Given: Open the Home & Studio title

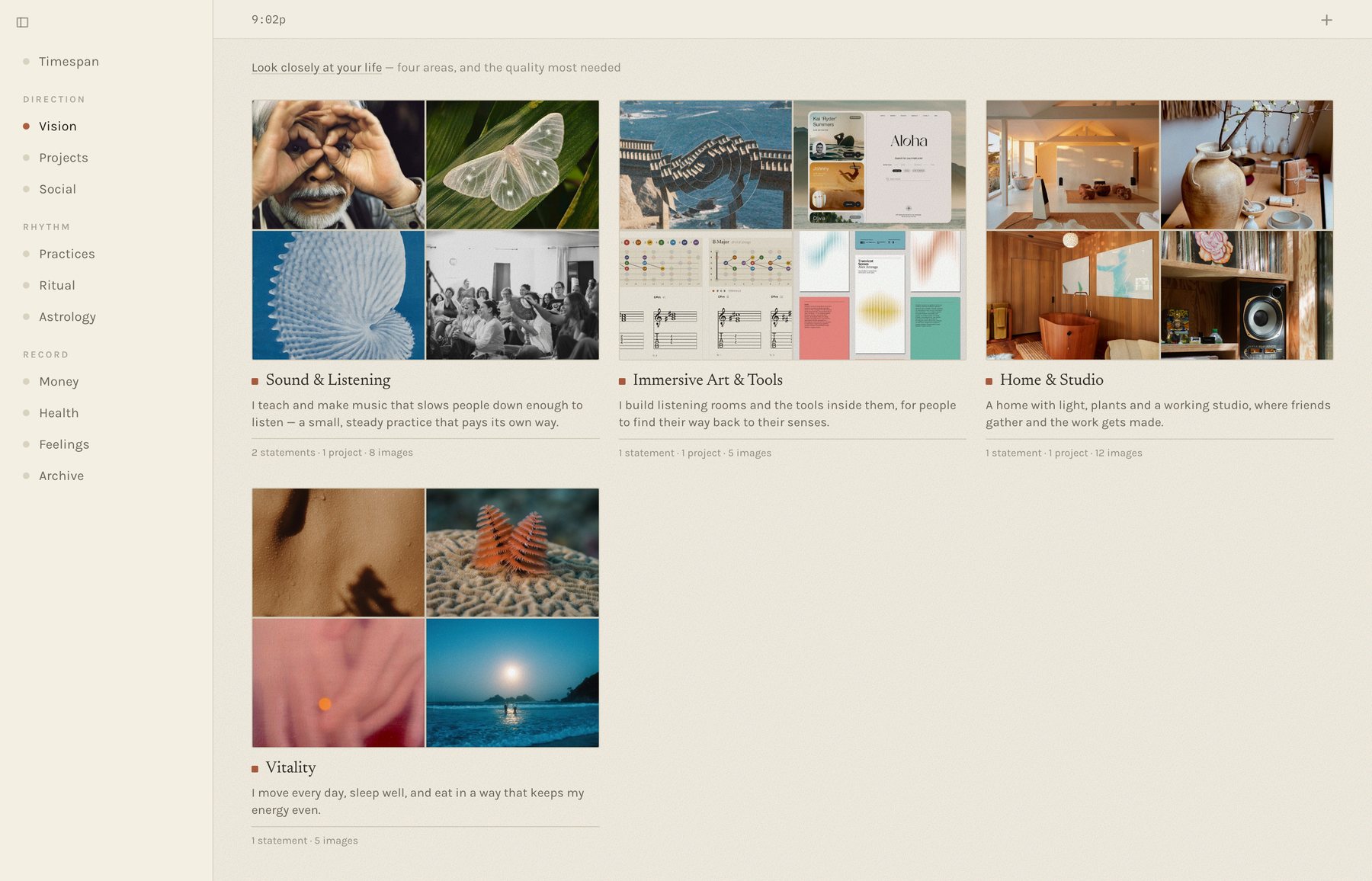Looking at the screenshot, I should [x=1051, y=380].
